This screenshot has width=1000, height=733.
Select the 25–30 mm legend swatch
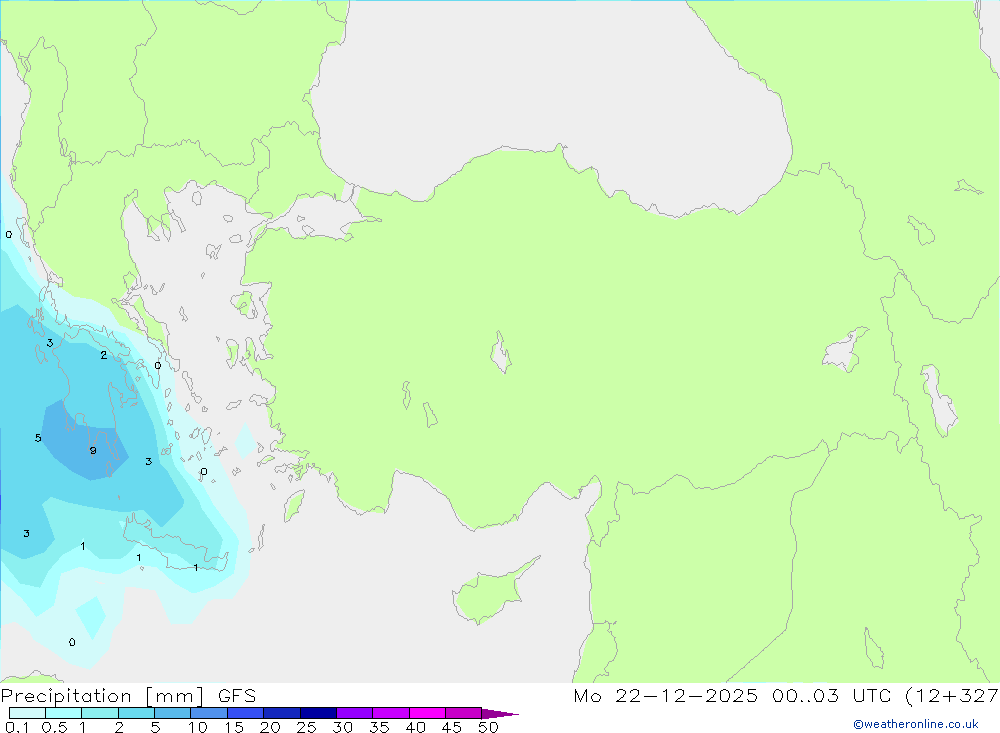318,713
